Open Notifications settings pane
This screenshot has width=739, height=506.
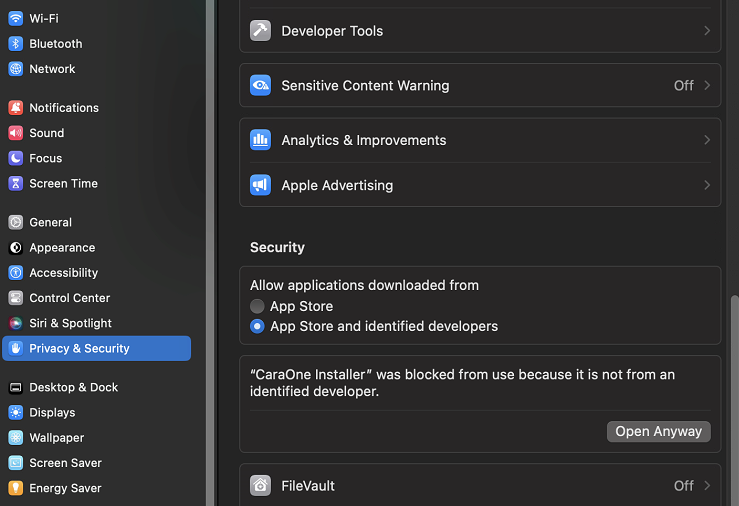click(96, 108)
